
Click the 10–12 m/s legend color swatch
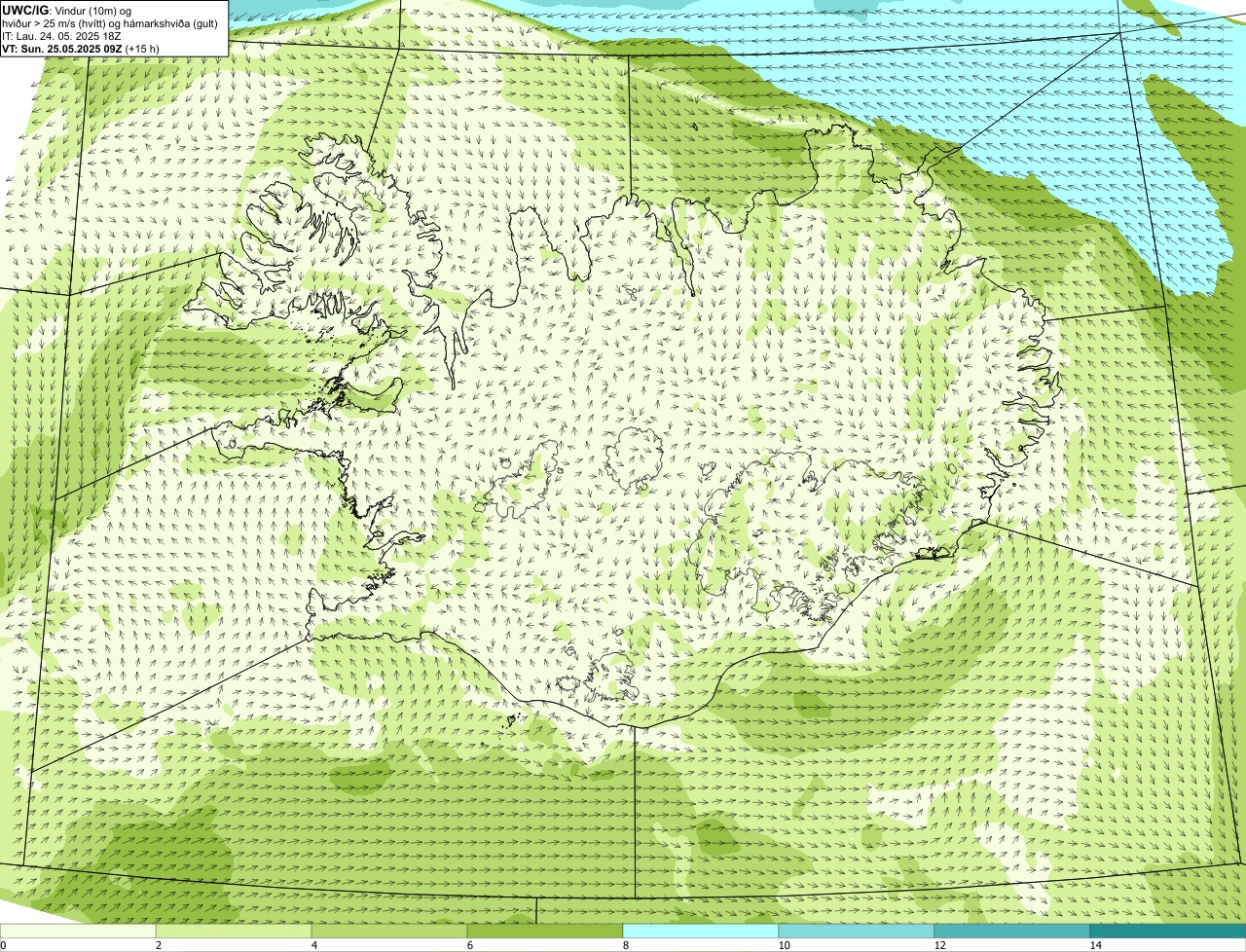coord(857,932)
